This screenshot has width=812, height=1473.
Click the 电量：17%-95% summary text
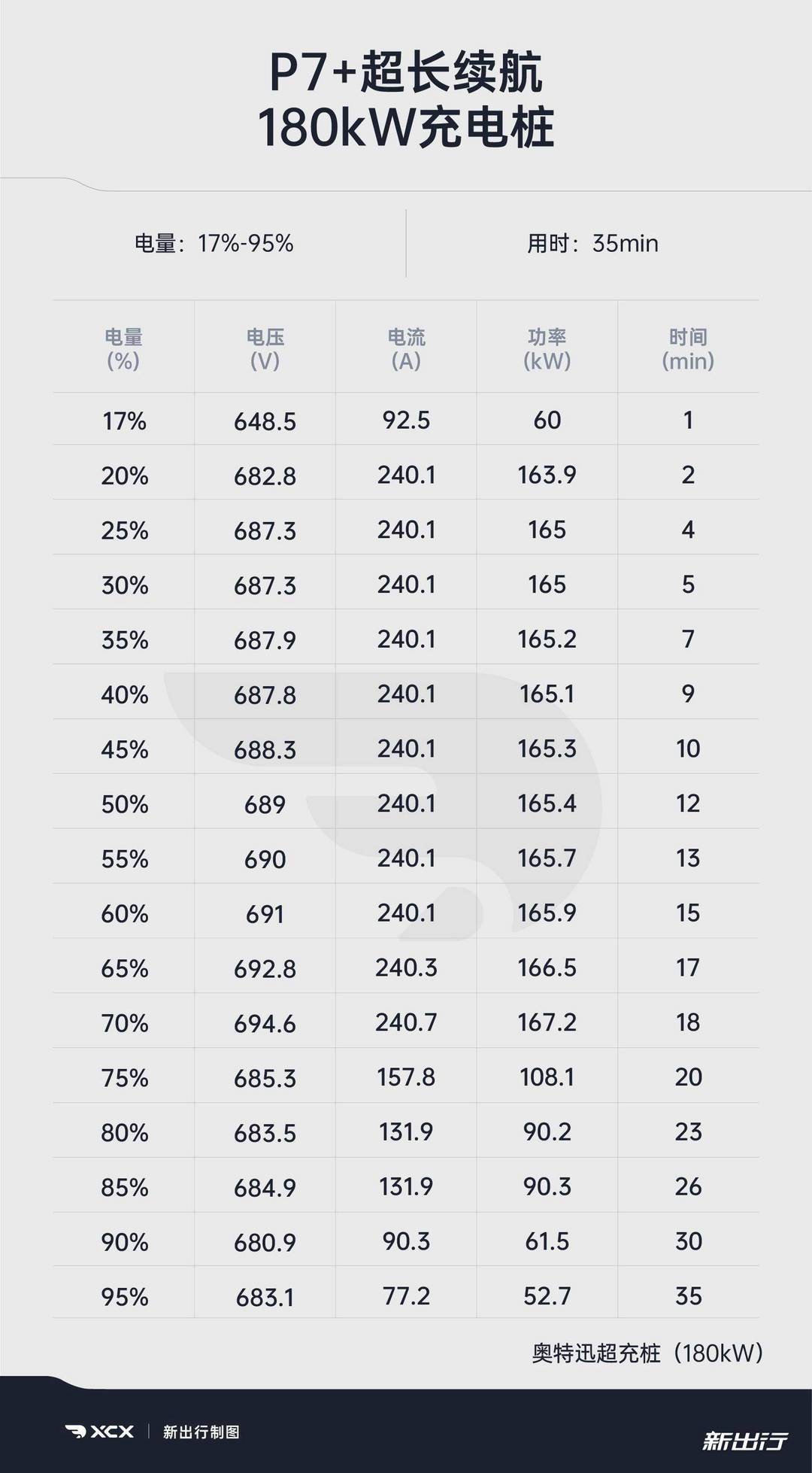click(x=214, y=243)
